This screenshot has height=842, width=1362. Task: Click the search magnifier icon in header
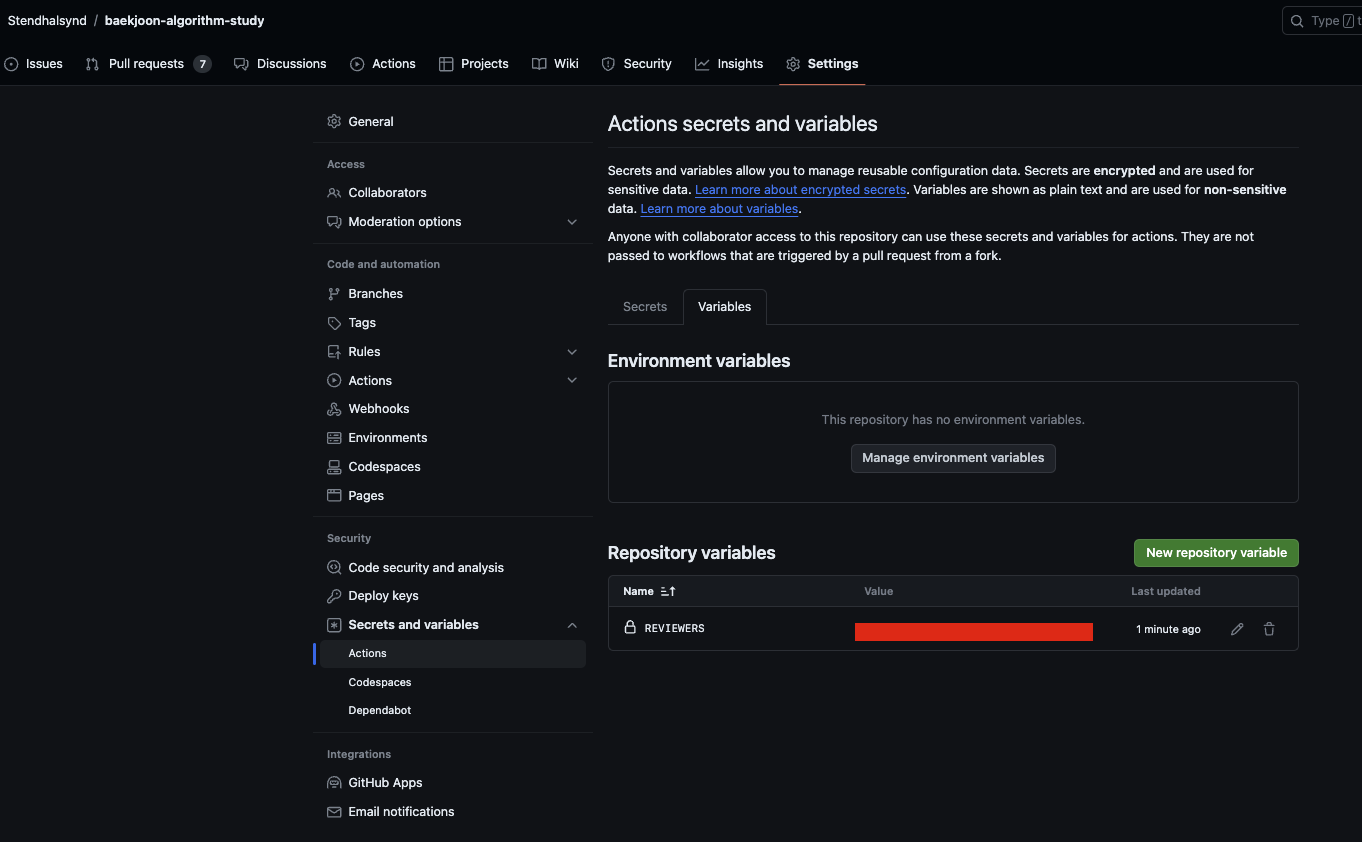(x=1297, y=21)
